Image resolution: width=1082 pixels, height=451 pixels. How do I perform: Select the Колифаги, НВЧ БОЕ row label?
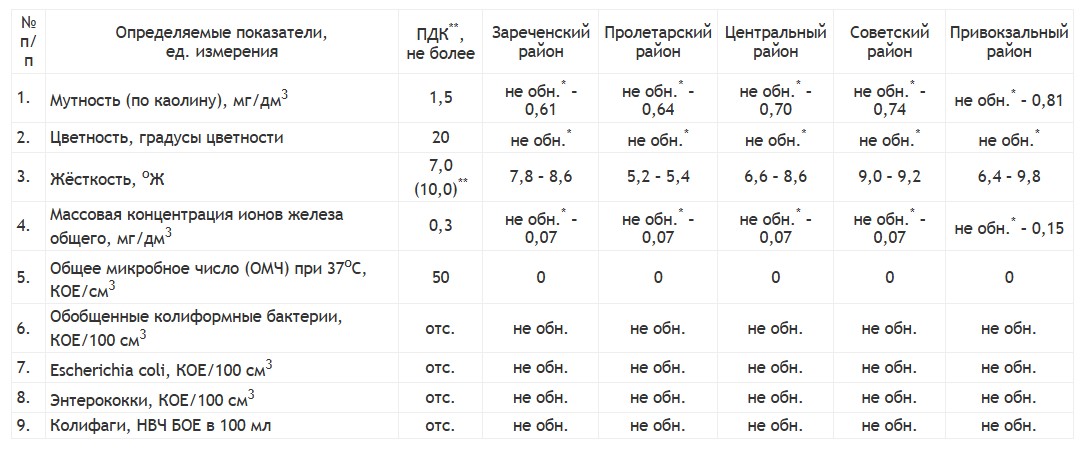160,426
